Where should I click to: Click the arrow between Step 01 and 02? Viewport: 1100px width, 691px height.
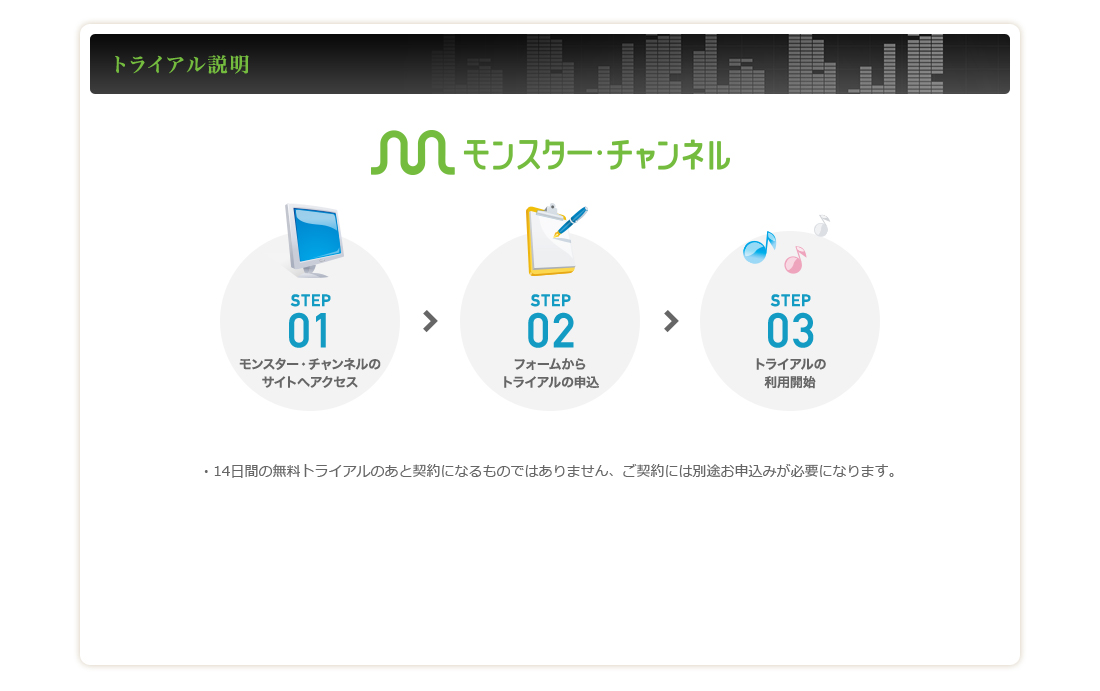(x=430, y=321)
